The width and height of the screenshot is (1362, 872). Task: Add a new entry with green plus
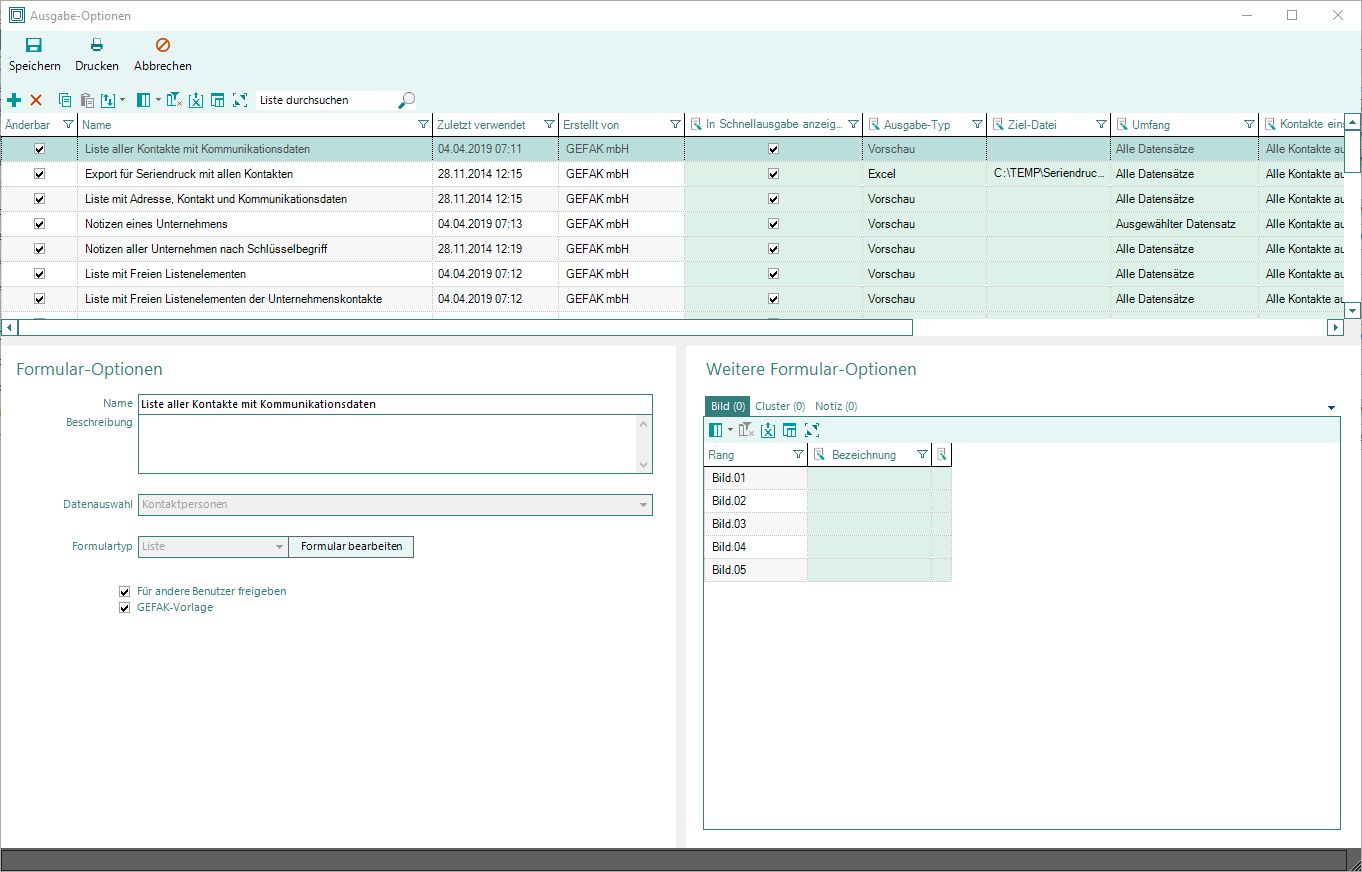(x=14, y=100)
